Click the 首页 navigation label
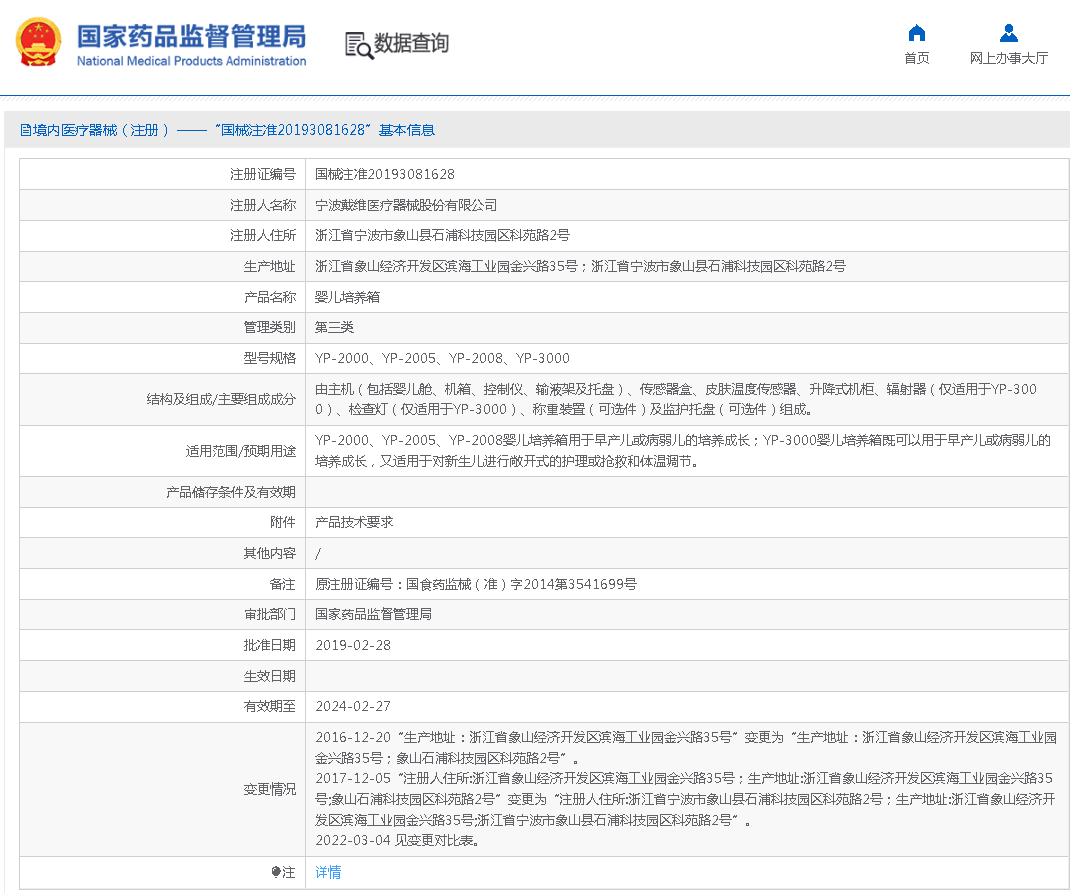Viewport: 1070px width, 893px height. coord(913,57)
